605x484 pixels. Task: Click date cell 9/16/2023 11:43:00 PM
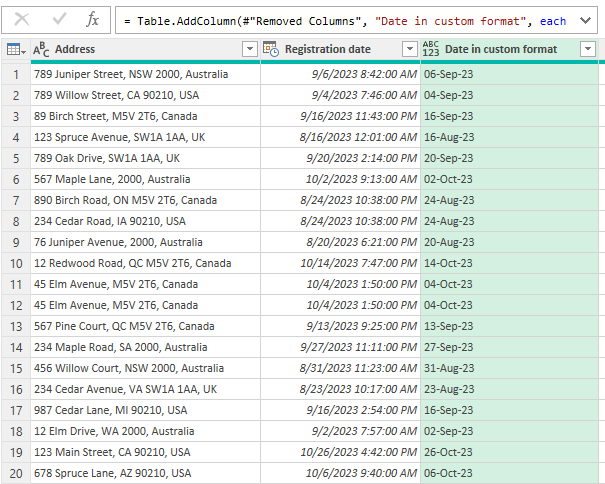tap(341, 116)
